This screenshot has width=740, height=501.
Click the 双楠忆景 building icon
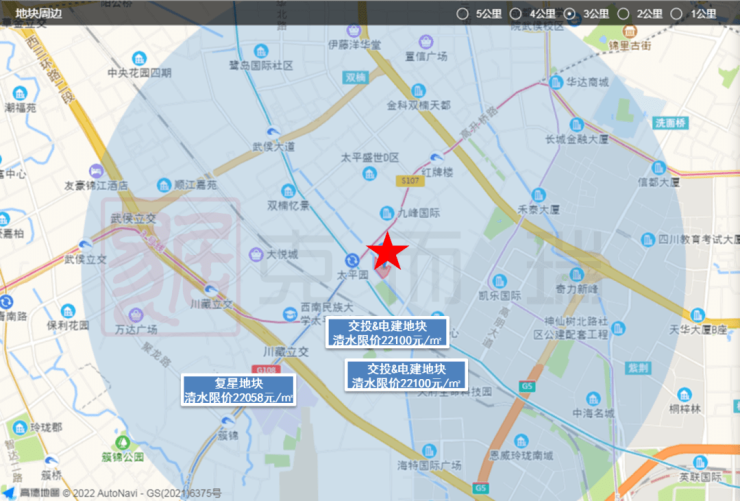pos(288,191)
